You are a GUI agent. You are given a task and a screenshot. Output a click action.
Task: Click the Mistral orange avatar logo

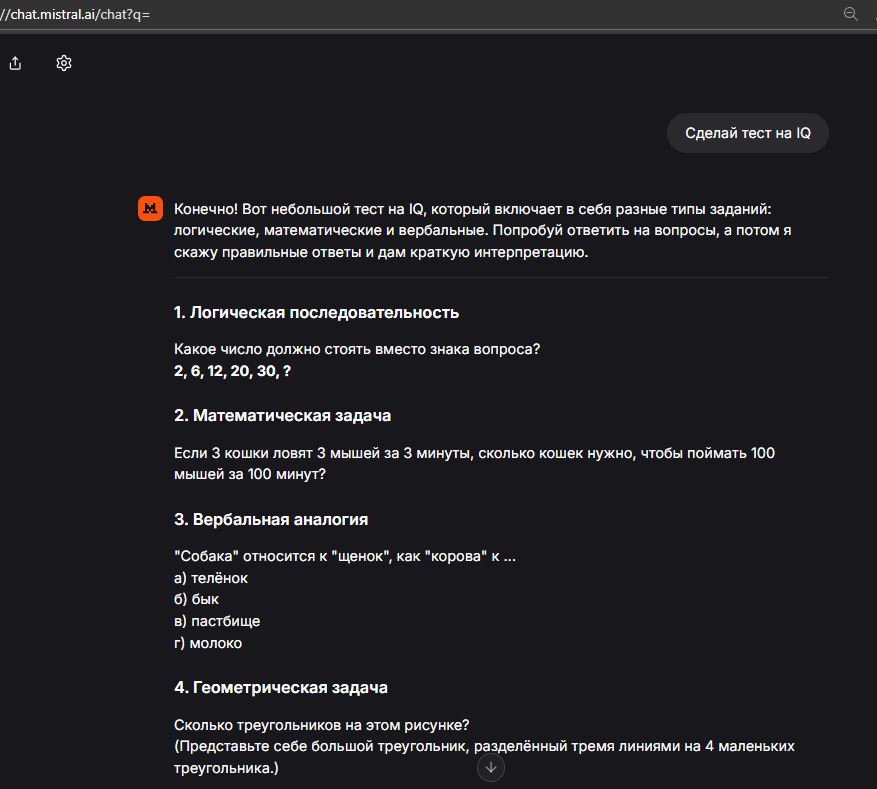[x=150, y=208]
